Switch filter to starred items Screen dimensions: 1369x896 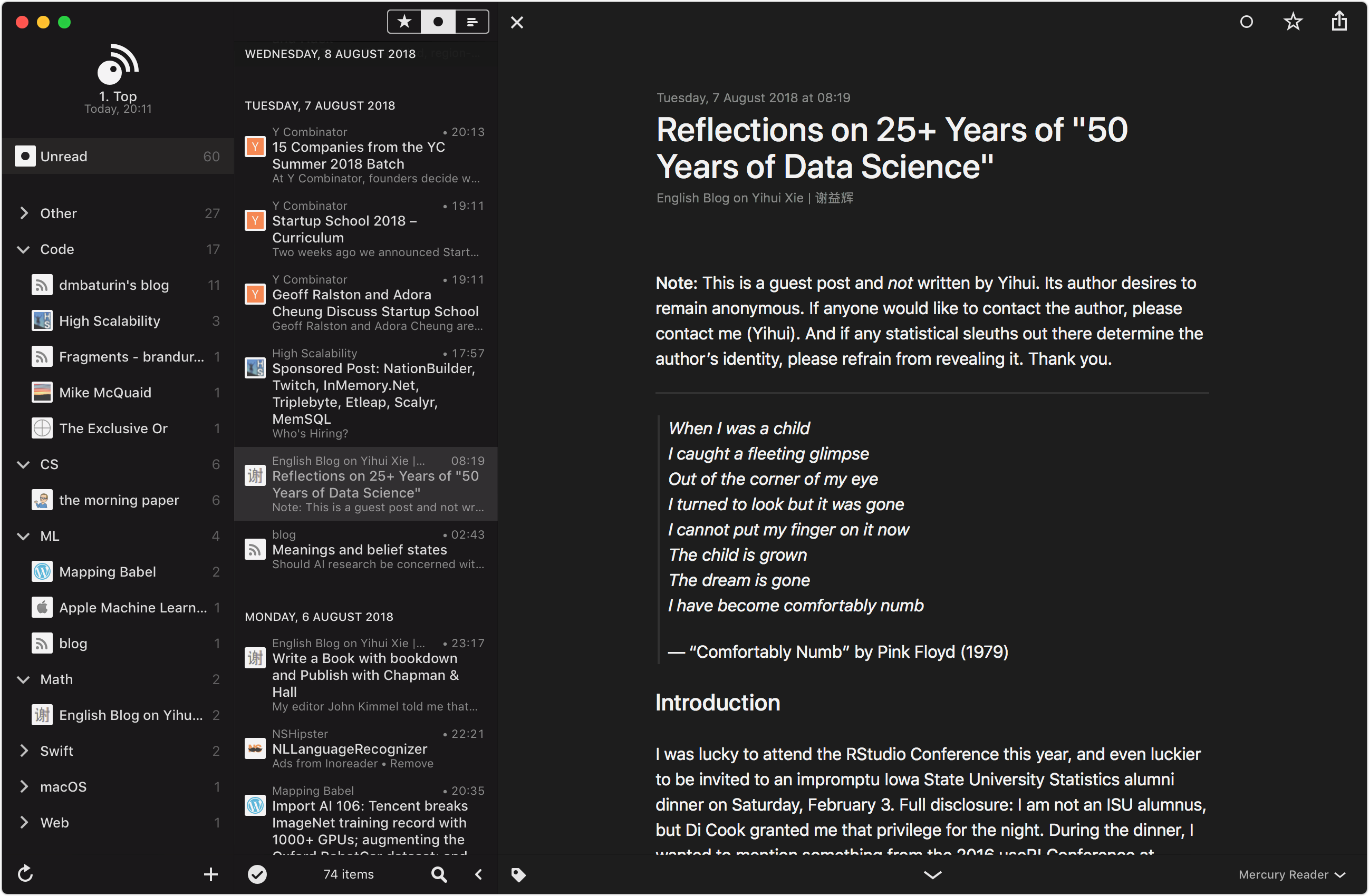point(404,22)
